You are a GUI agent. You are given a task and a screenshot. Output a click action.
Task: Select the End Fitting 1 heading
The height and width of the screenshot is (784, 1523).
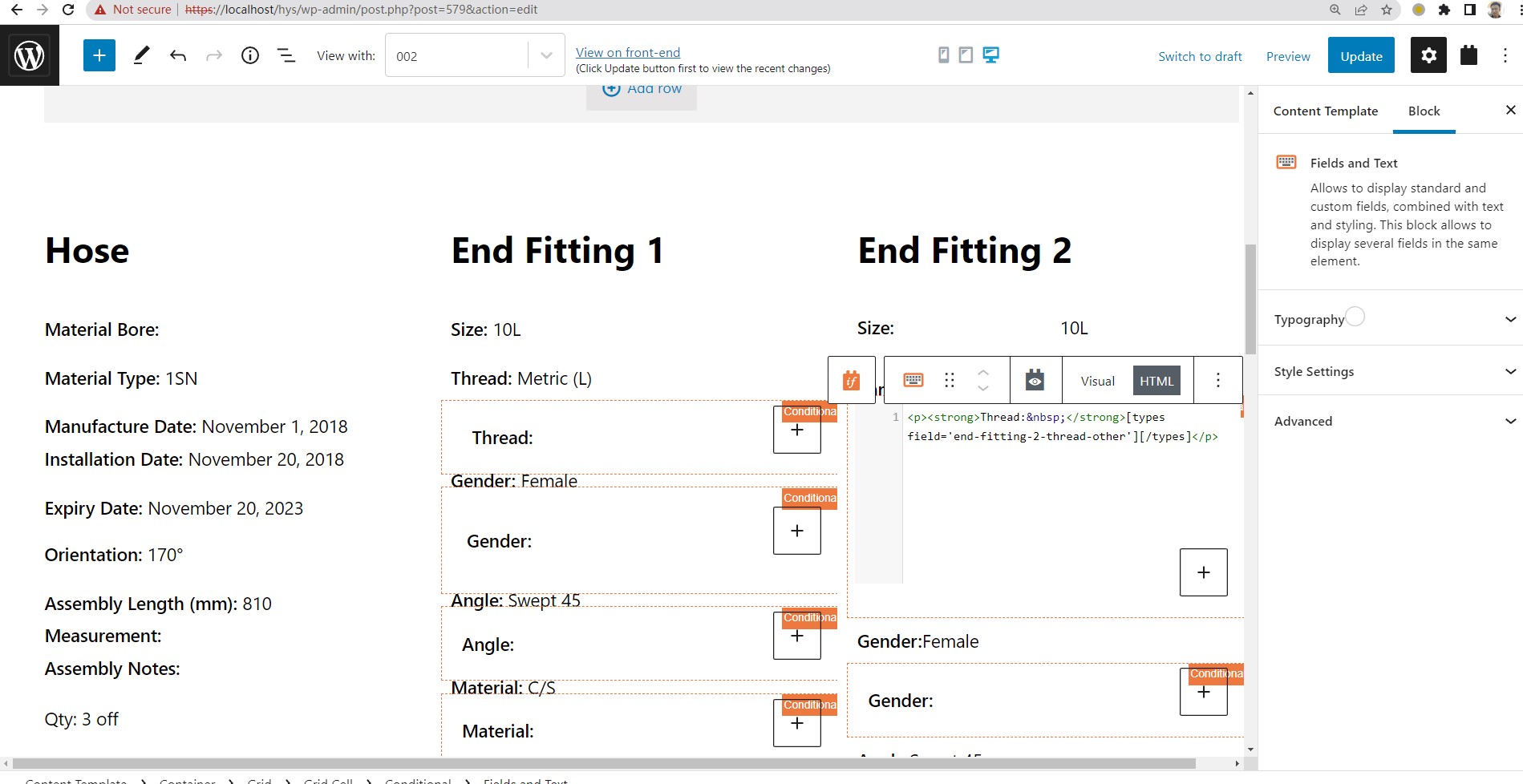point(557,251)
